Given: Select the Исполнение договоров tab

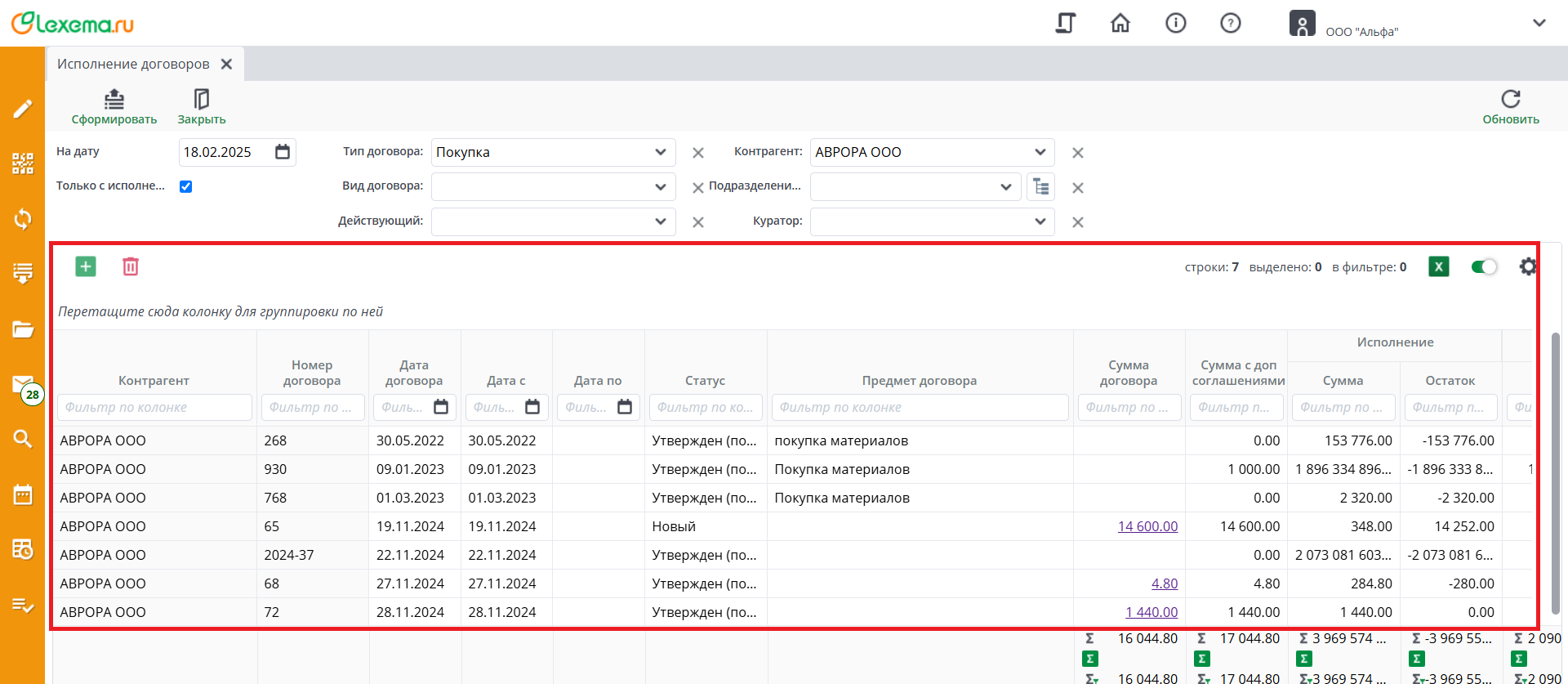Looking at the screenshot, I should coord(133,64).
